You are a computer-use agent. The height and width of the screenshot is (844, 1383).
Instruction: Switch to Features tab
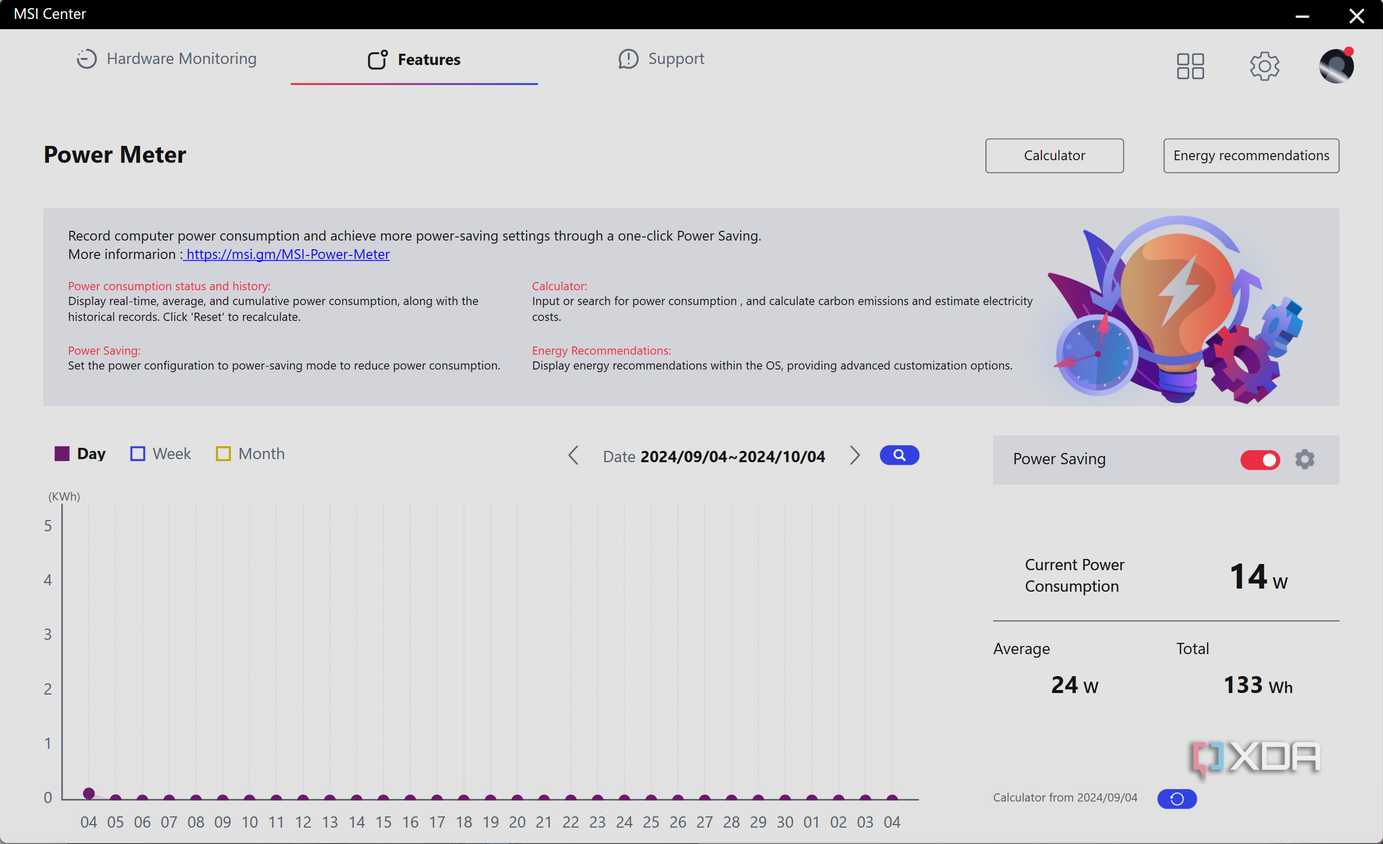(x=414, y=60)
